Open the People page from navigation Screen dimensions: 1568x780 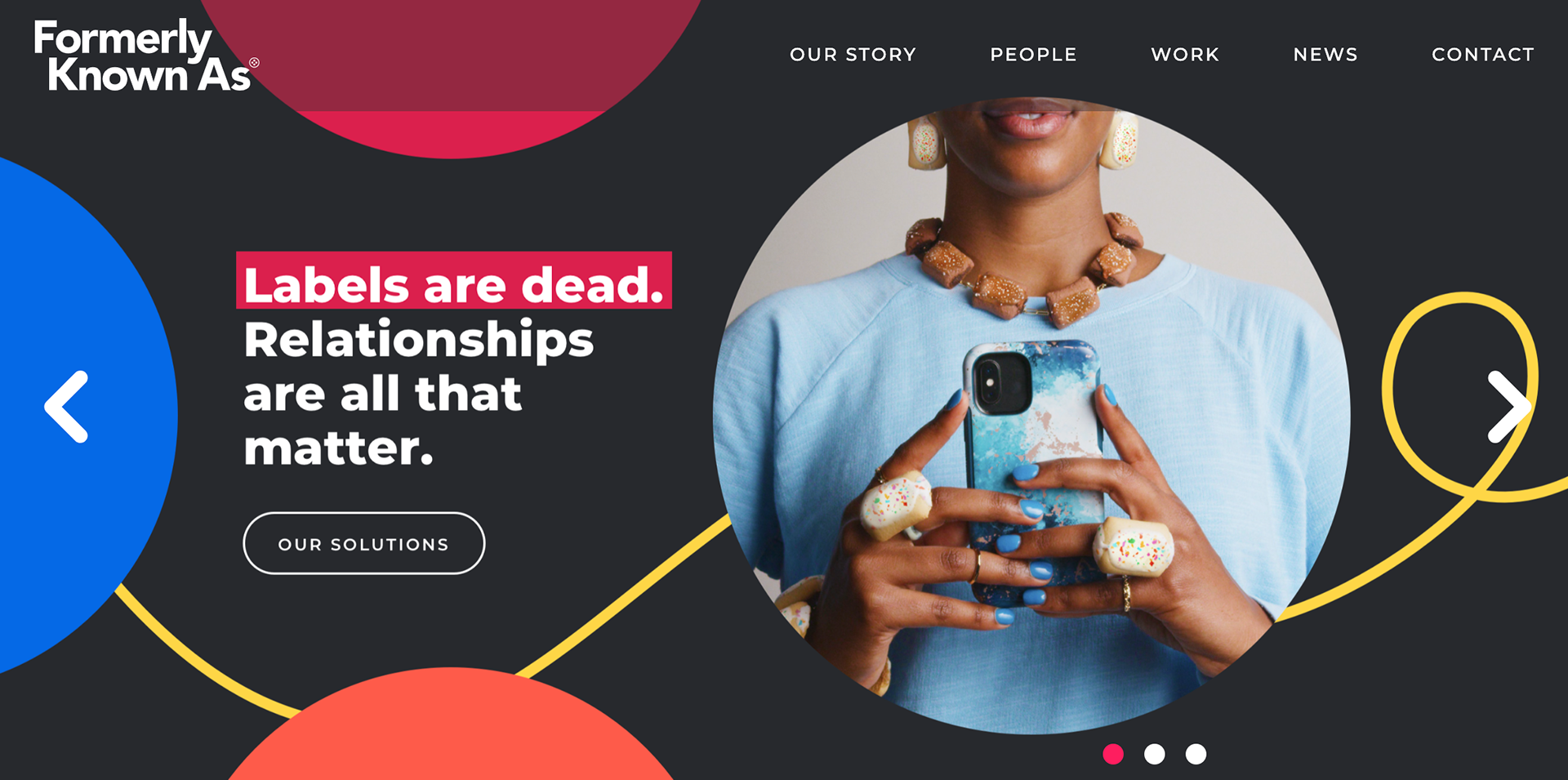(1033, 55)
